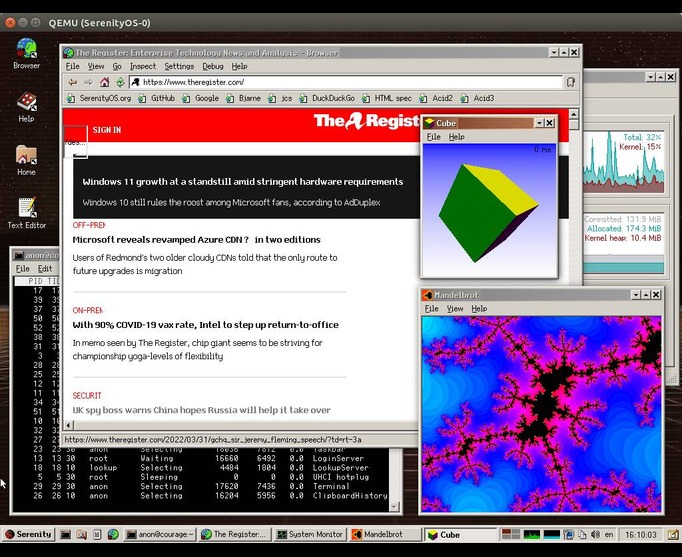Open Microsoft reveals revamped Azure CDN article

click(x=196, y=240)
